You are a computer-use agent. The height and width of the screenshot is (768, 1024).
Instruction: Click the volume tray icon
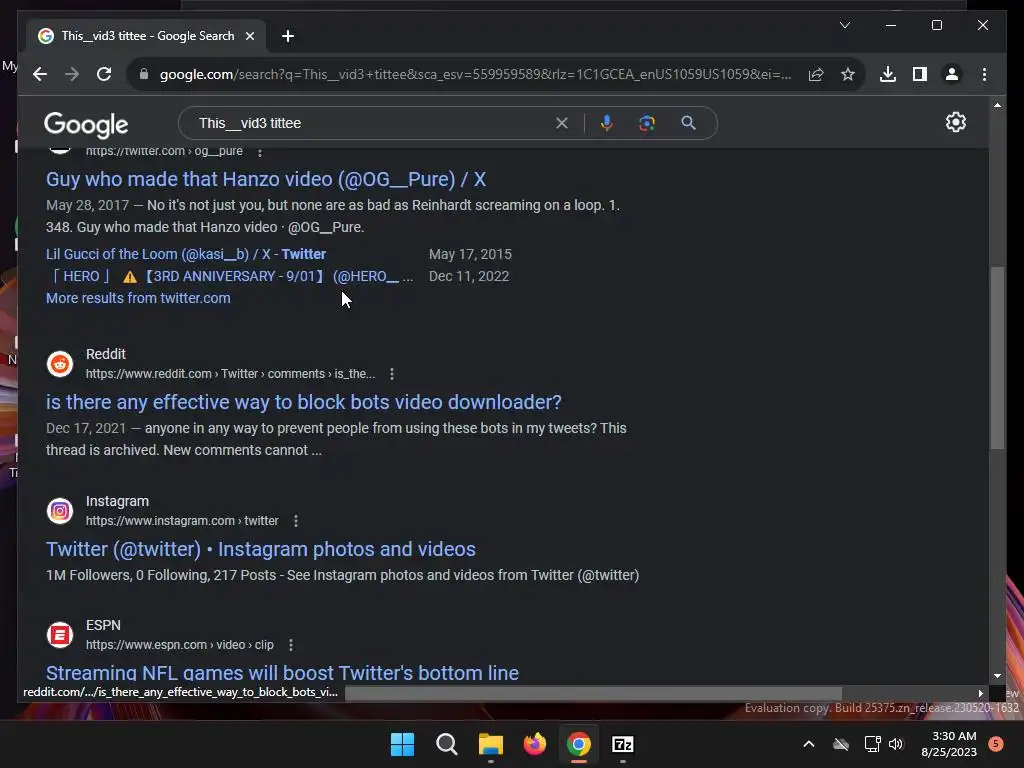(x=896, y=744)
